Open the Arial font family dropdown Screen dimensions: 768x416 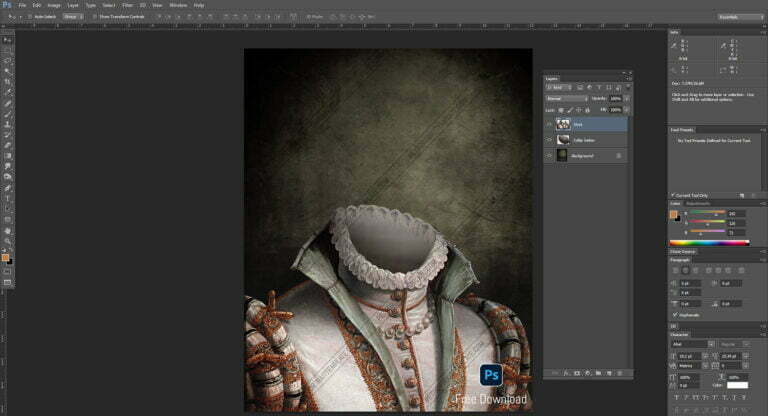click(689, 342)
